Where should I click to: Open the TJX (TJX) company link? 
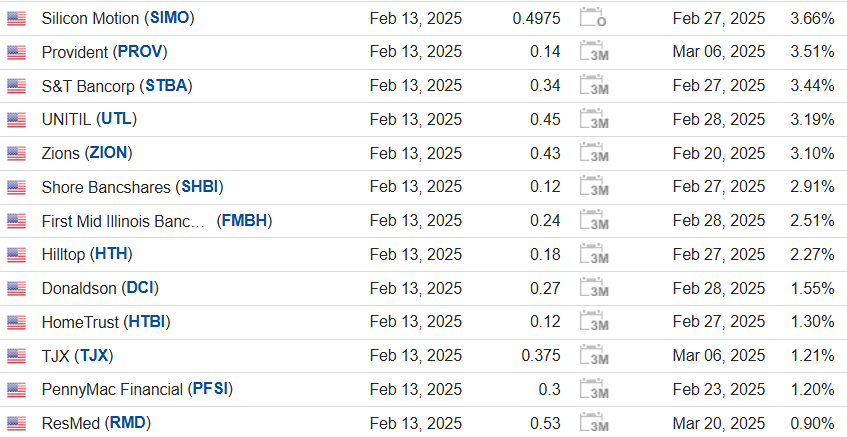pyautogui.click(x=78, y=356)
